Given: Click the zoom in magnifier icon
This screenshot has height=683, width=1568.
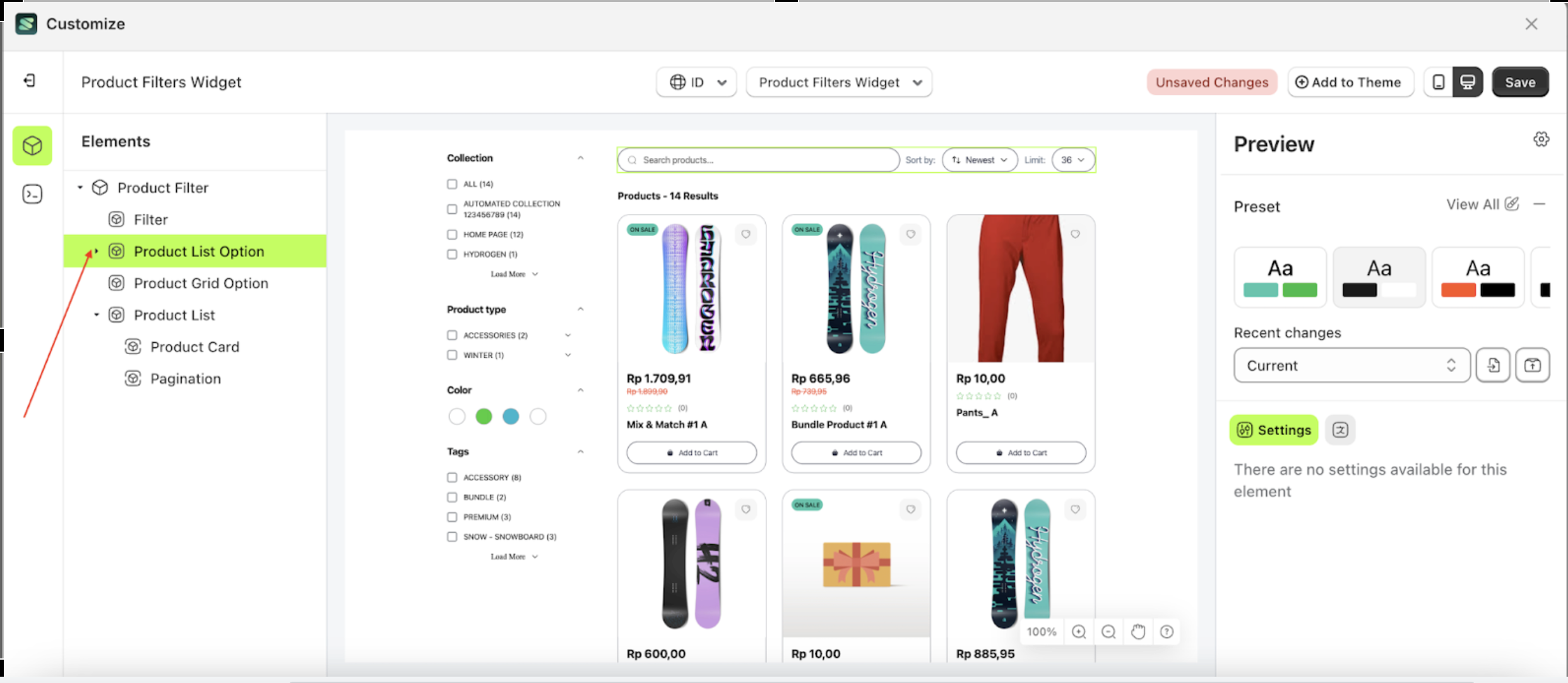Looking at the screenshot, I should 1079,632.
